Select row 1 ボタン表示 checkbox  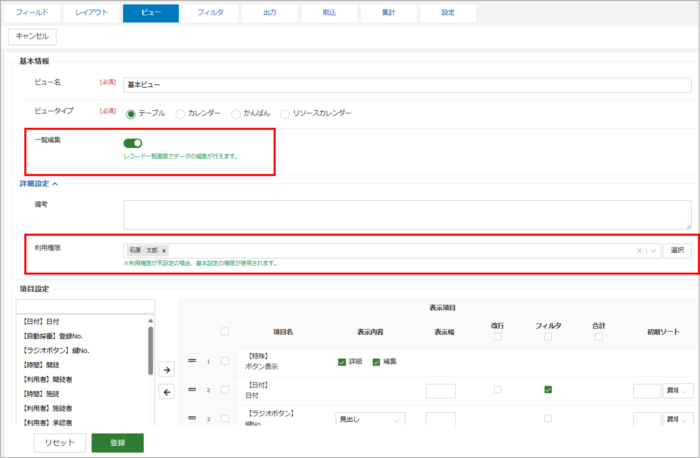[225, 361]
